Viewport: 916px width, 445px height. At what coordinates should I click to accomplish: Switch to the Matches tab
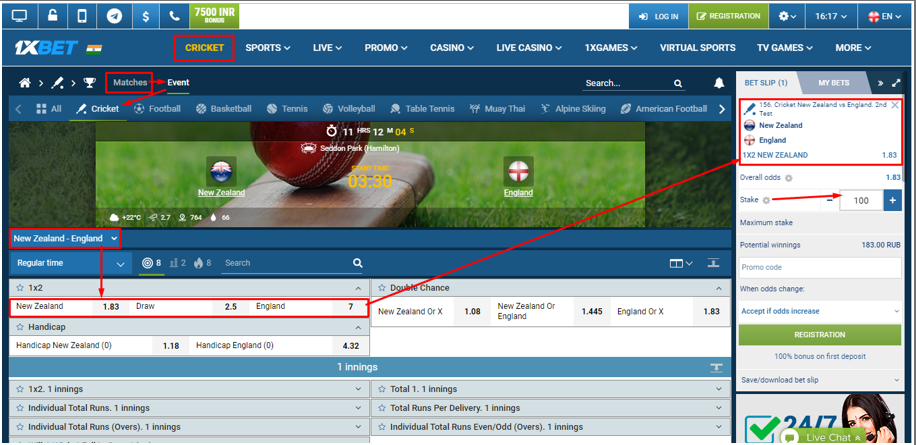click(x=130, y=82)
